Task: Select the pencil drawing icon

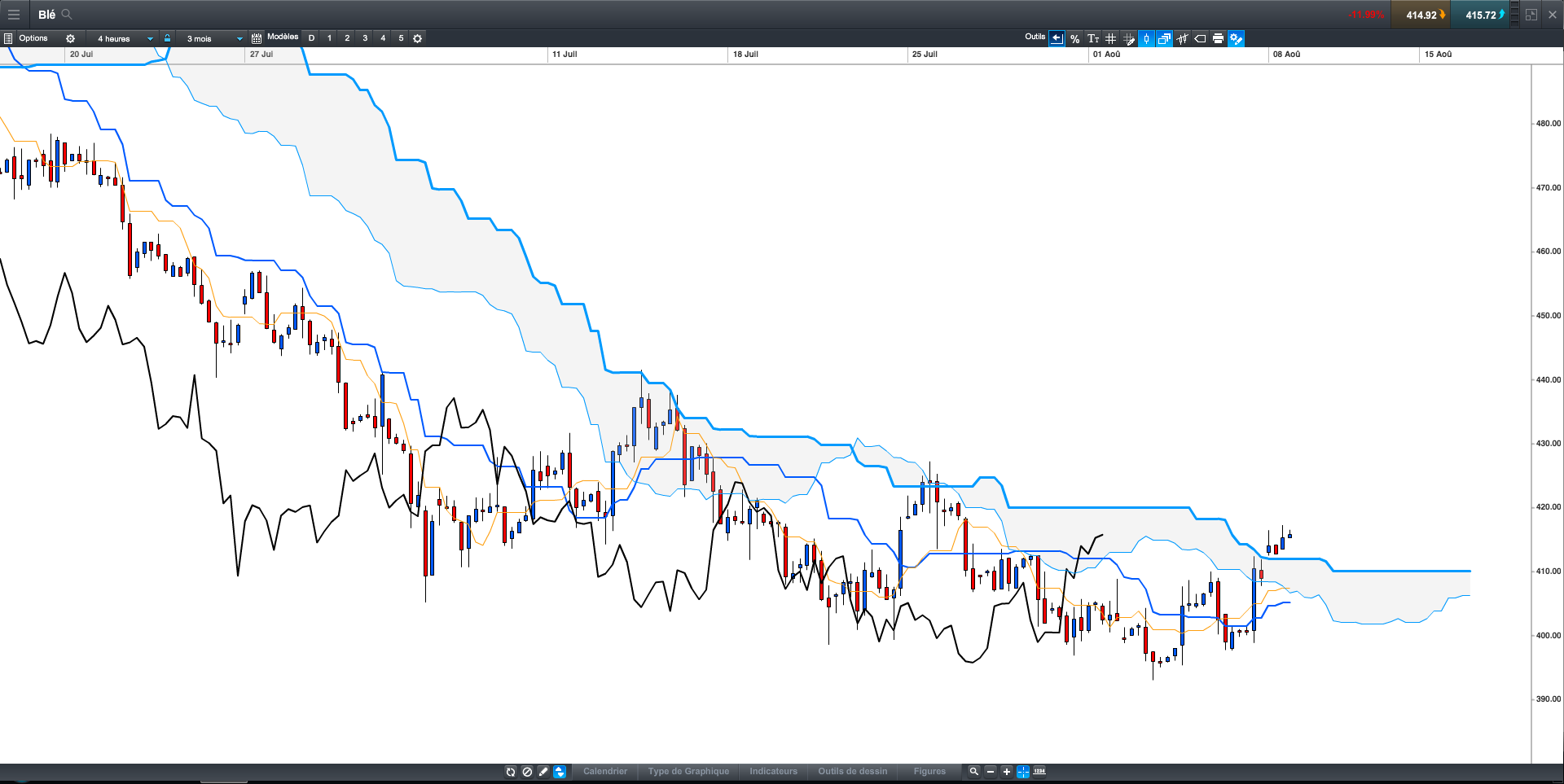Action: (543, 771)
